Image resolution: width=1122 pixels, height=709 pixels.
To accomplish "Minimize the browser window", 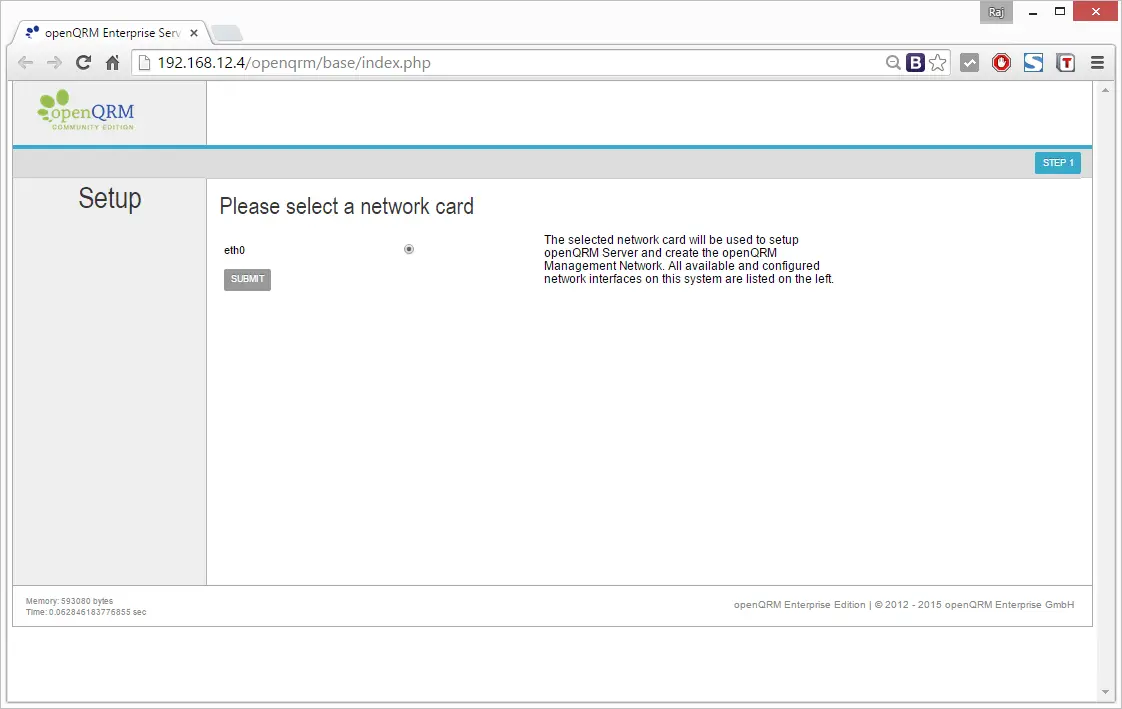I will (1033, 12).
